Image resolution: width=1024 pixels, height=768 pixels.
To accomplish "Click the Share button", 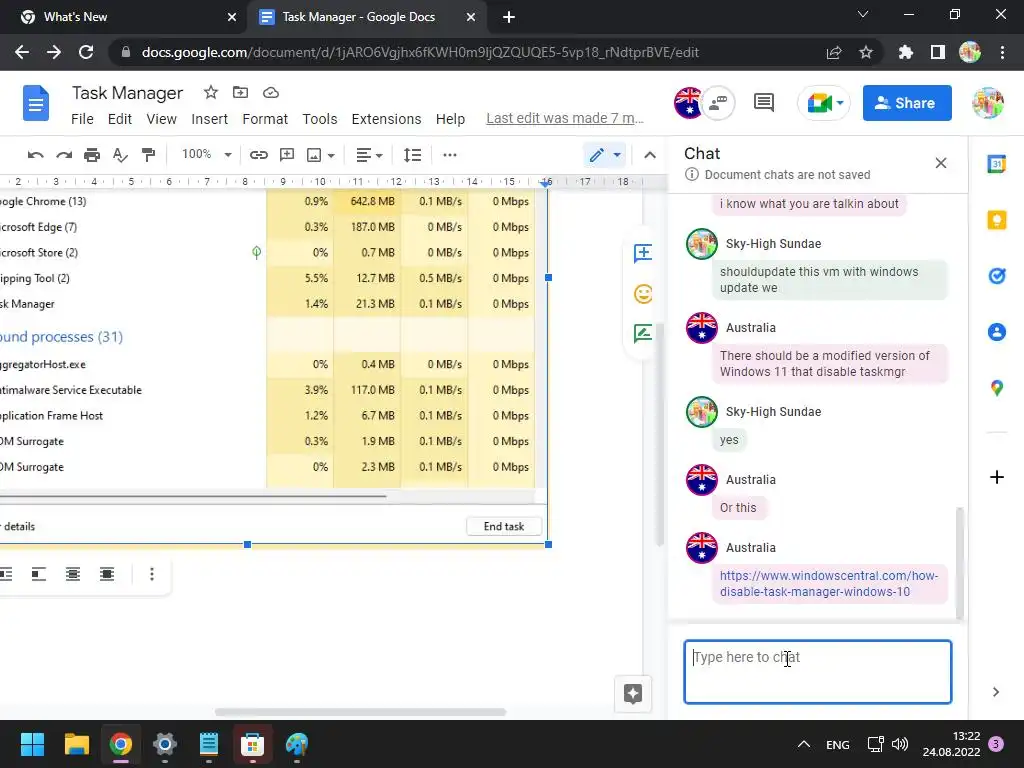I will [906, 103].
